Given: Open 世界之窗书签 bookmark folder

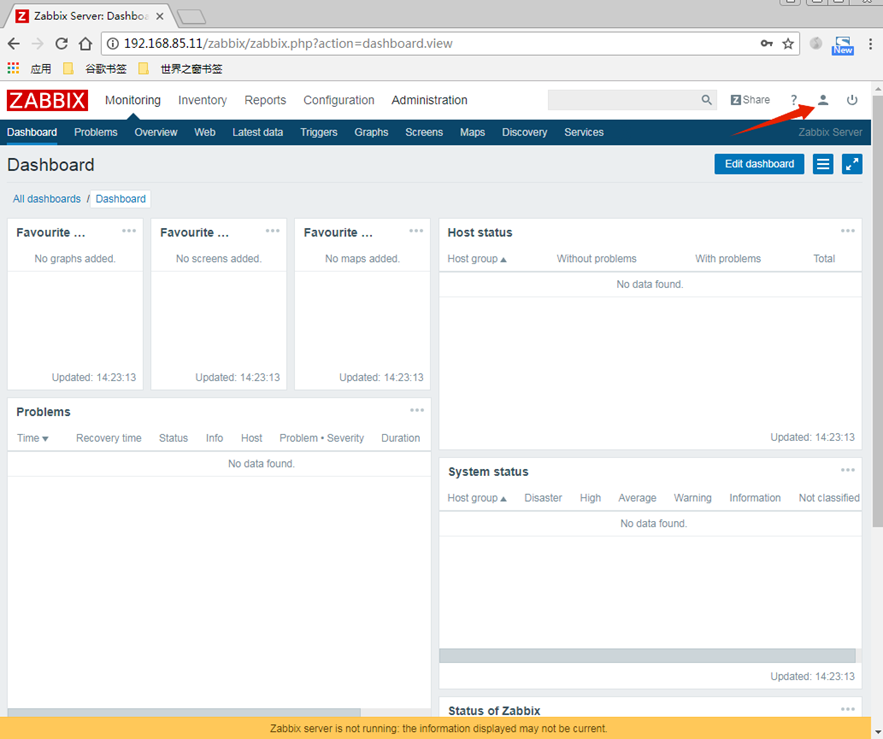Looking at the screenshot, I should (180, 69).
